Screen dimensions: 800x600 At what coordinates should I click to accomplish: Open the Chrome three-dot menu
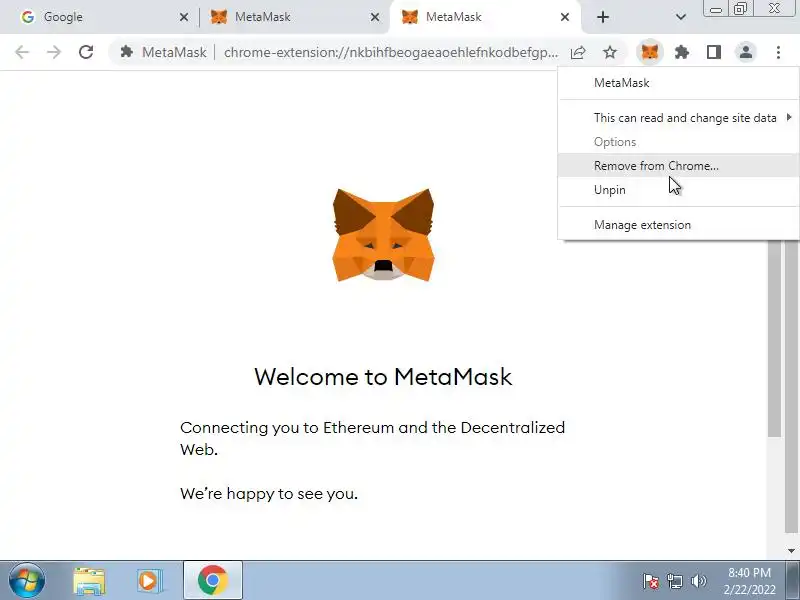(x=778, y=52)
